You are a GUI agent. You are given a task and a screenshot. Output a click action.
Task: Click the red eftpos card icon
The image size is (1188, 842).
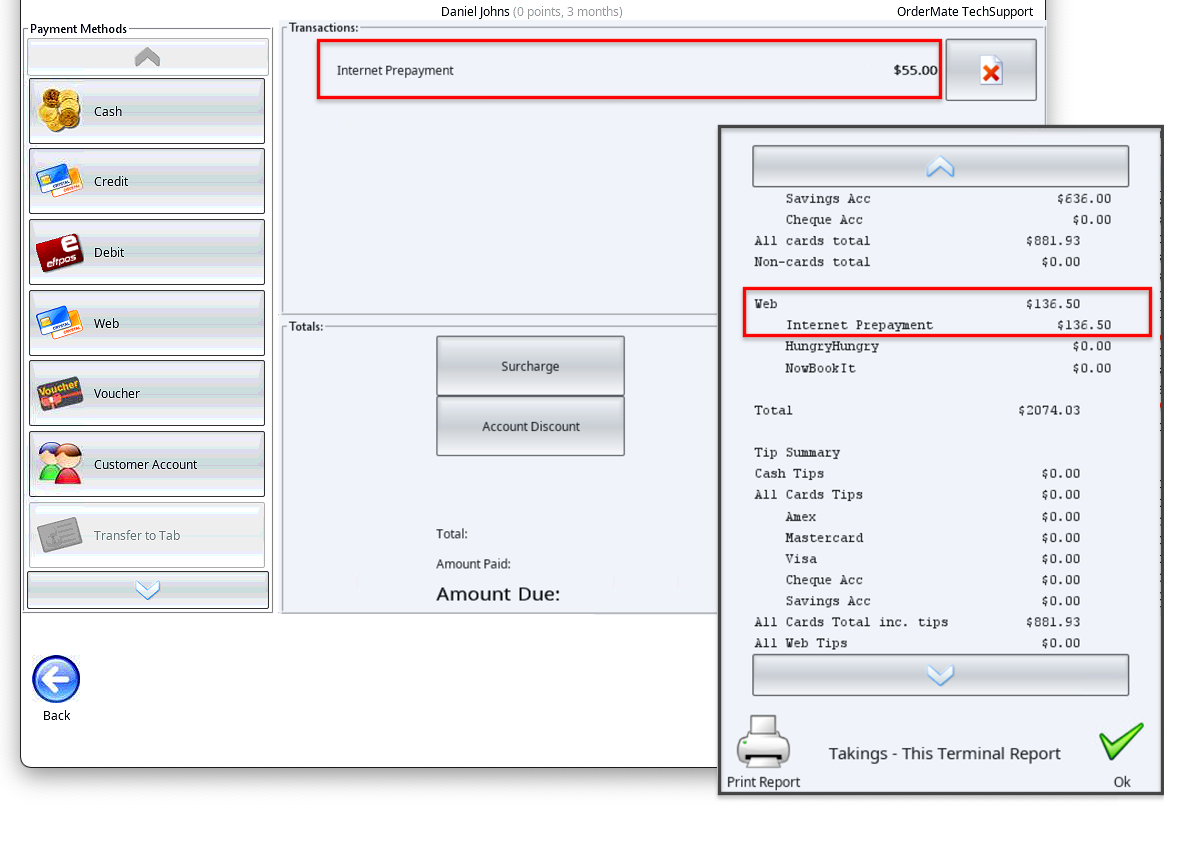coord(59,252)
